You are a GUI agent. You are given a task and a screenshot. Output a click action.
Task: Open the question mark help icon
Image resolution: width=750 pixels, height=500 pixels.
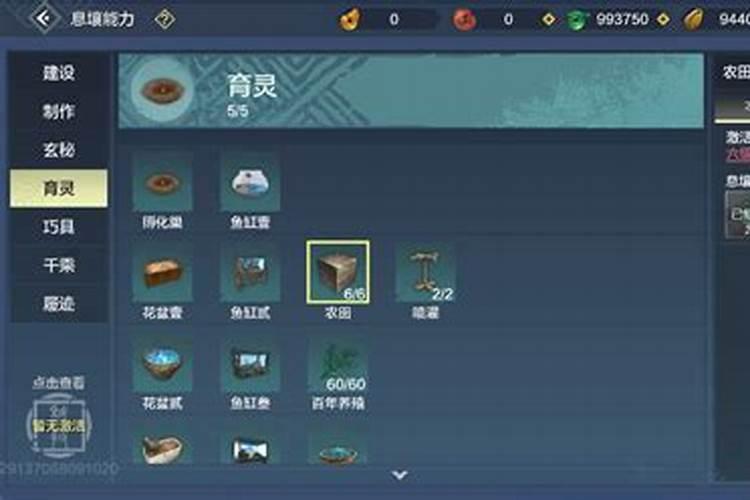click(165, 20)
